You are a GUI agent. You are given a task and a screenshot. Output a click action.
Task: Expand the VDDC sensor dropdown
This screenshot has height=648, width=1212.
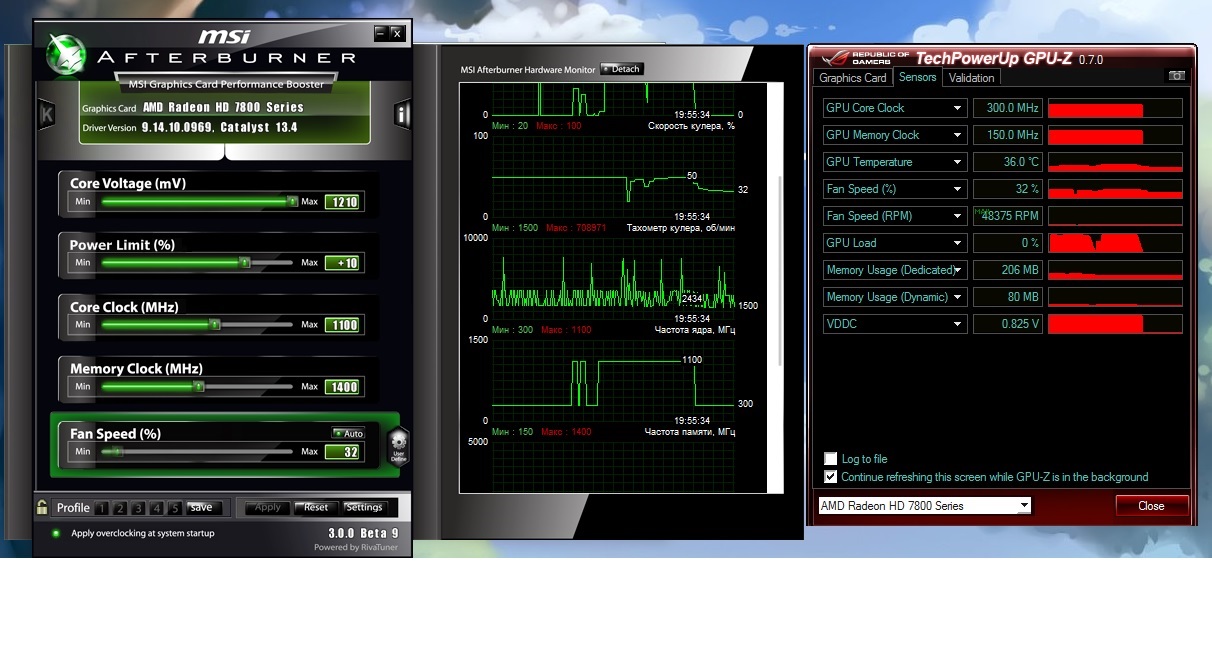click(x=957, y=324)
